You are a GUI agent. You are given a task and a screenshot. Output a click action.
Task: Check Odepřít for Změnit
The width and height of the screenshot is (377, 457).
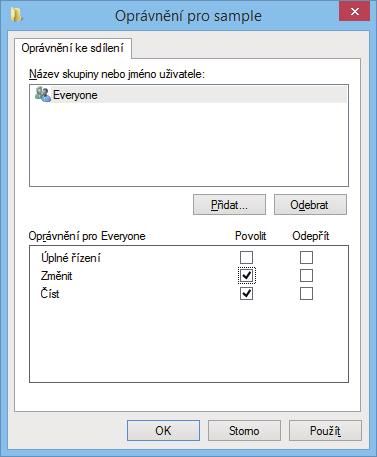tap(306, 275)
